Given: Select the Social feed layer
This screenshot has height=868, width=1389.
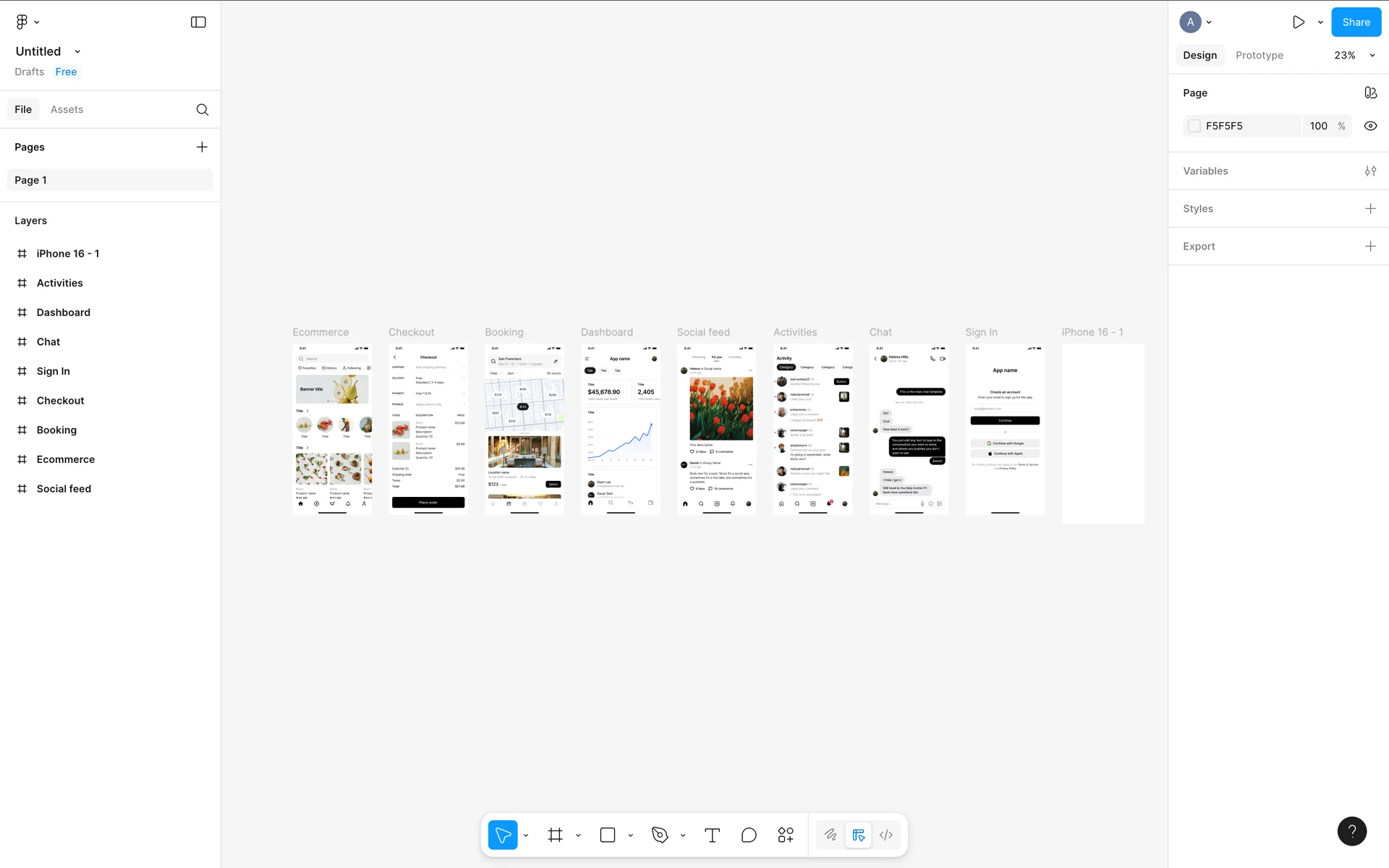Looking at the screenshot, I should (x=64, y=489).
